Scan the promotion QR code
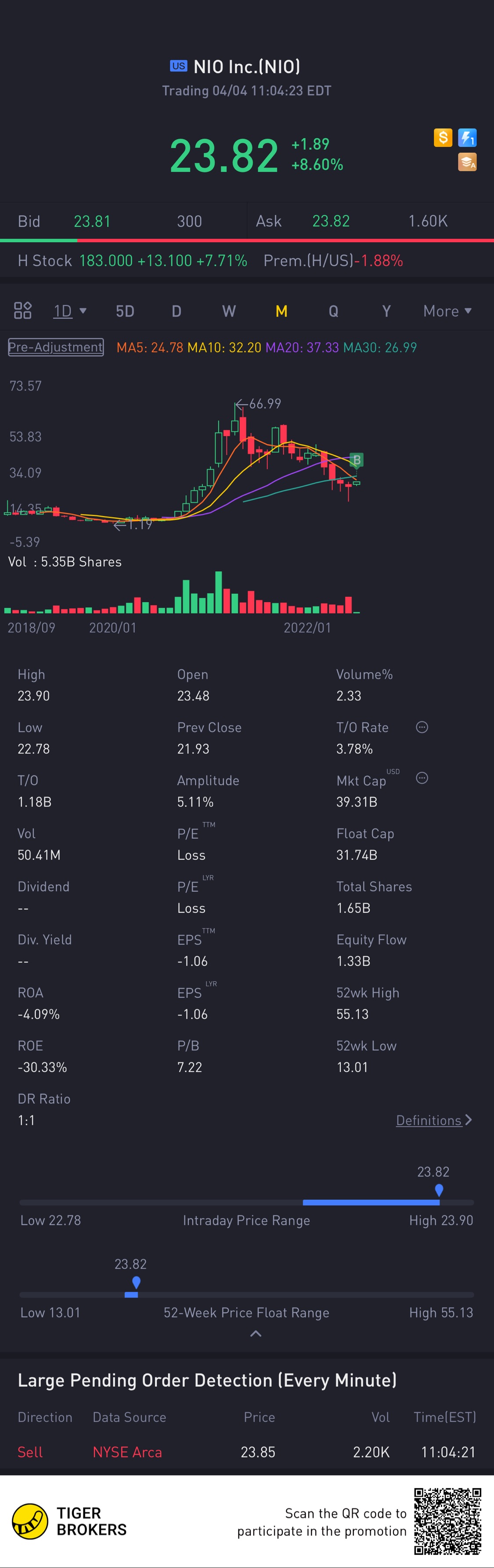 click(x=448, y=1521)
